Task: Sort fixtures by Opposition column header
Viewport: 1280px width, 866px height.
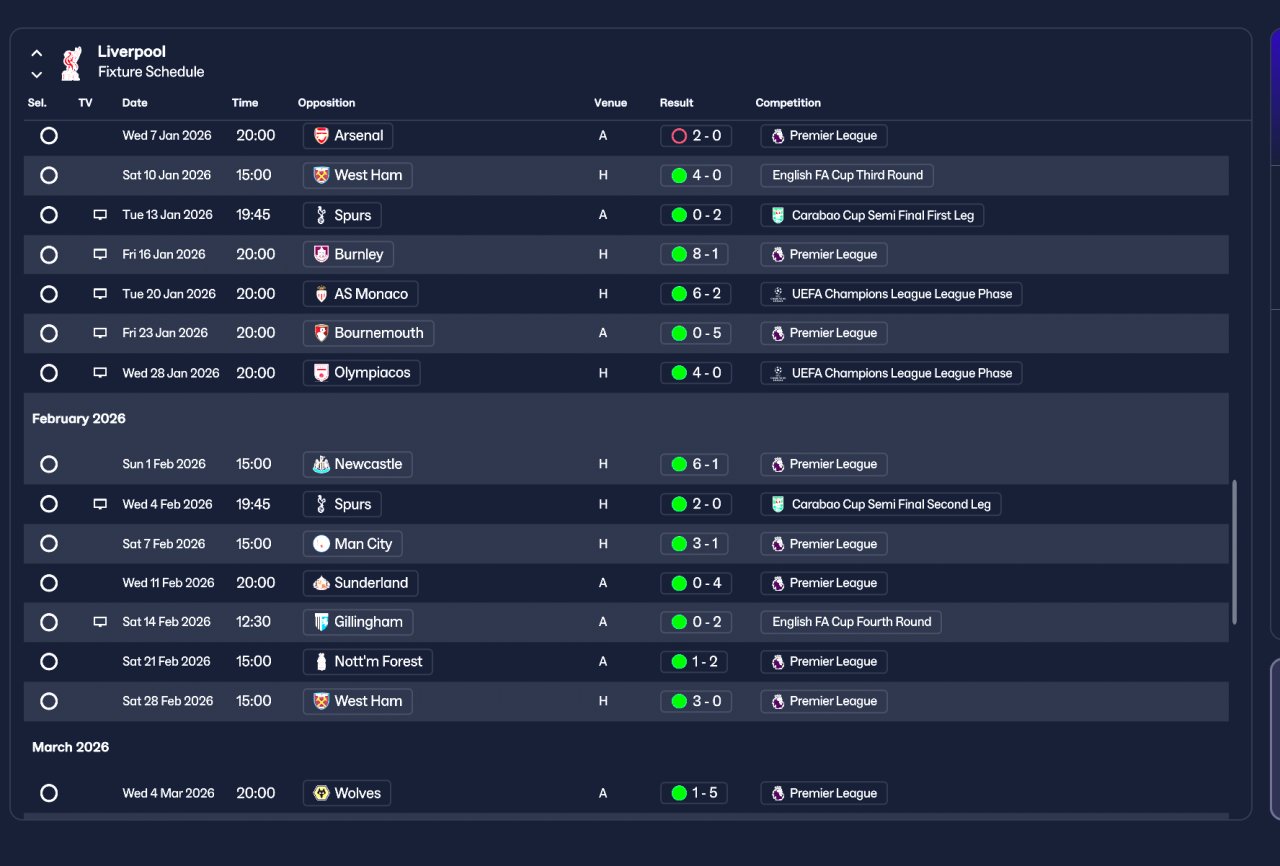Action: pyautogui.click(x=326, y=103)
